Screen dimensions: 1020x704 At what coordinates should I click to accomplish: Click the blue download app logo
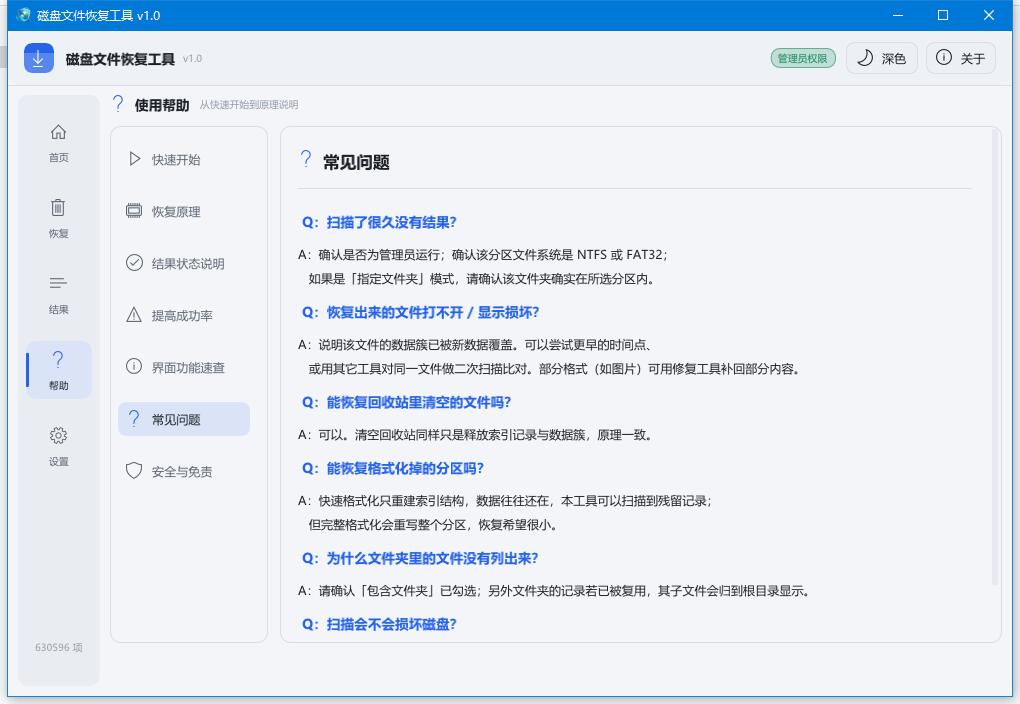pyautogui.click(x=38, y=58)
